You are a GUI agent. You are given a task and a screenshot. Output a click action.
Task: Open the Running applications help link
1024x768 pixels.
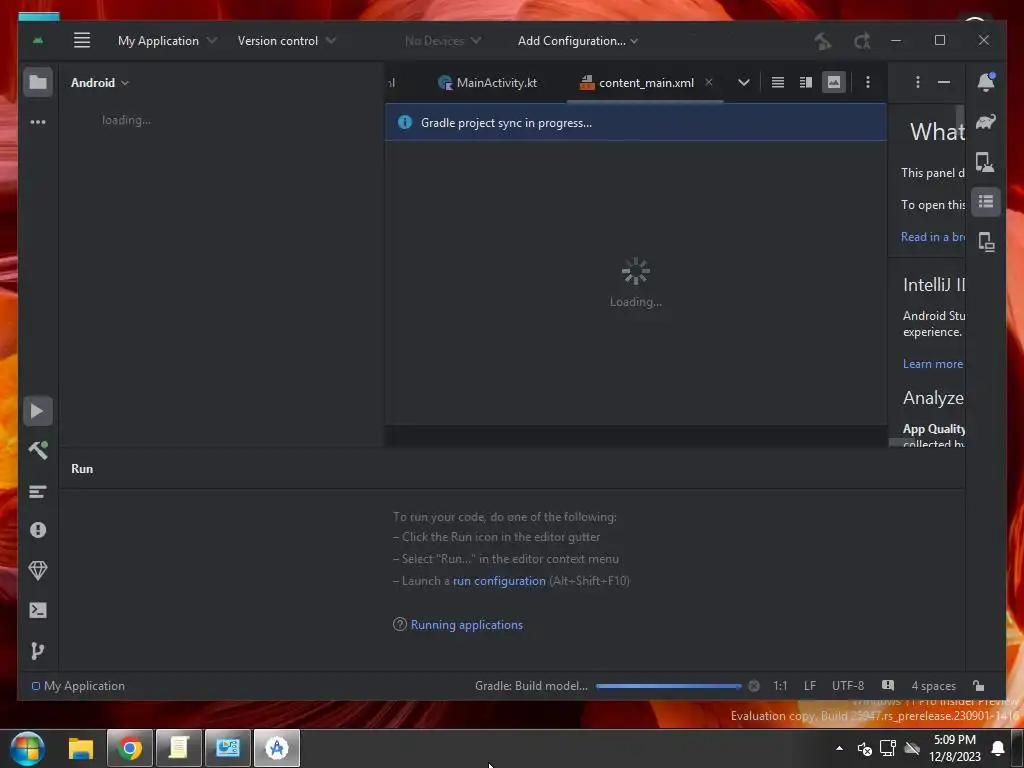click(466, 625)
